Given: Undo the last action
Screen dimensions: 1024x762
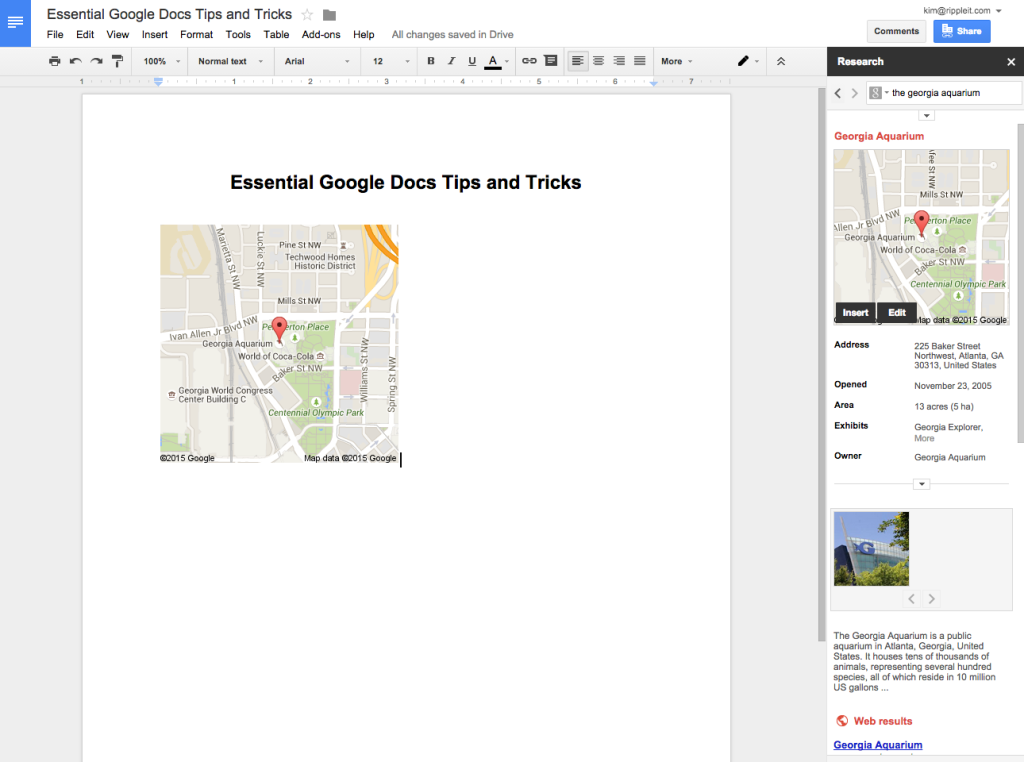Looking at the screenshot, I should pos(75,61).
